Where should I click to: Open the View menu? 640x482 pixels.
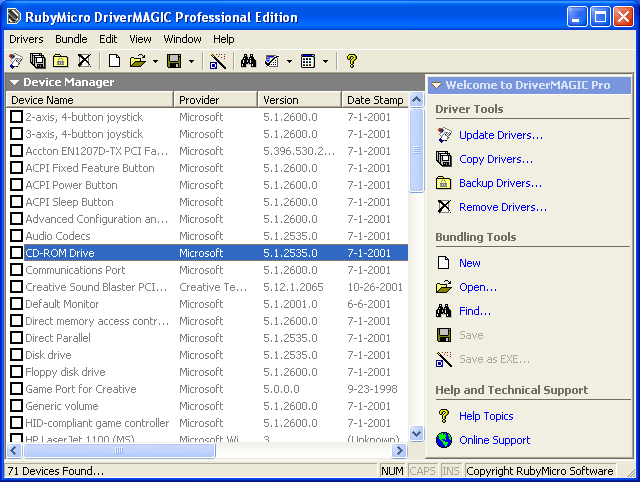point(140,39)
